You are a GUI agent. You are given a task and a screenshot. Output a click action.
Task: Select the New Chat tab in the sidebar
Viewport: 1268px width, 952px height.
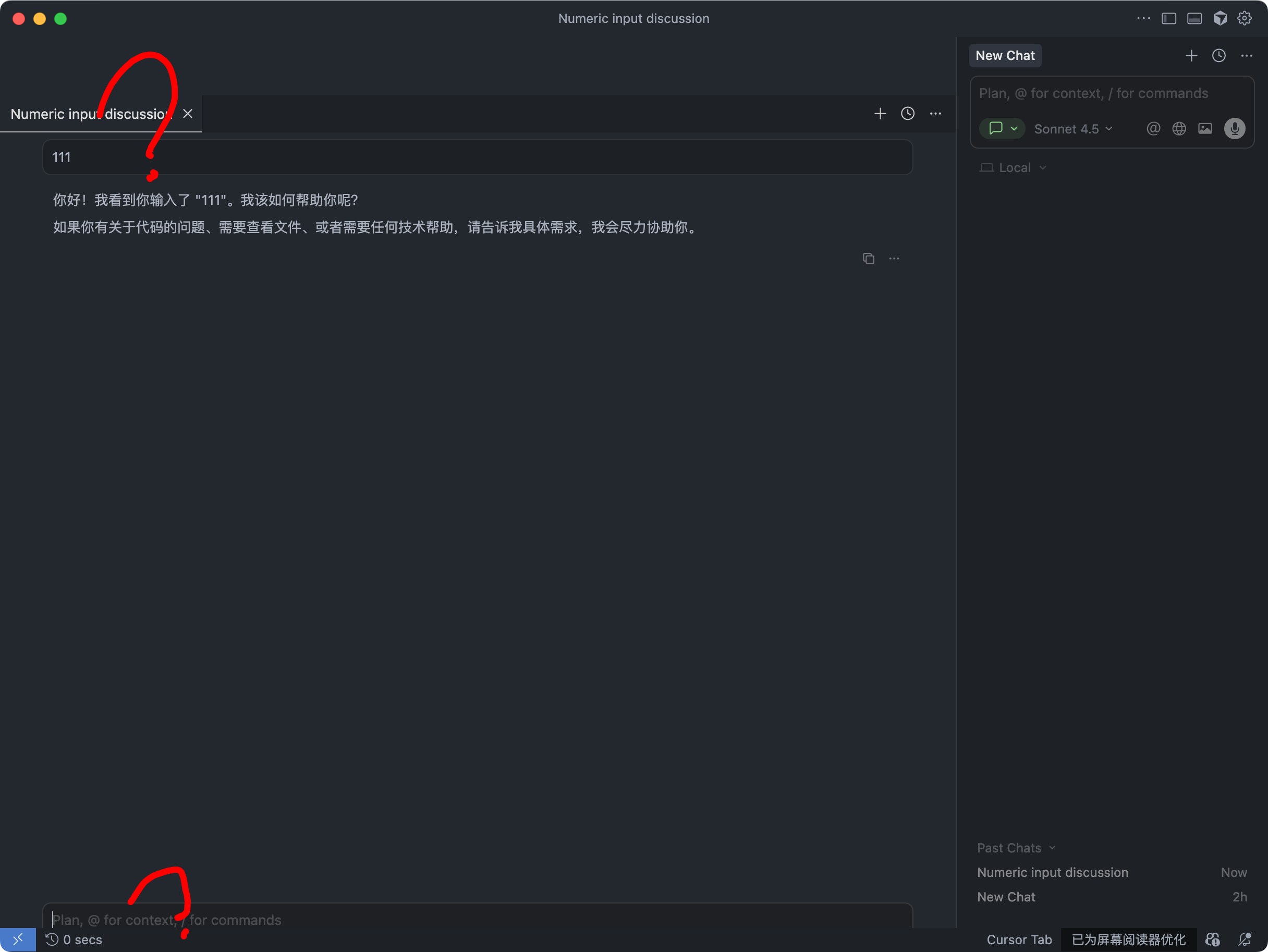tap(1004, 56)
